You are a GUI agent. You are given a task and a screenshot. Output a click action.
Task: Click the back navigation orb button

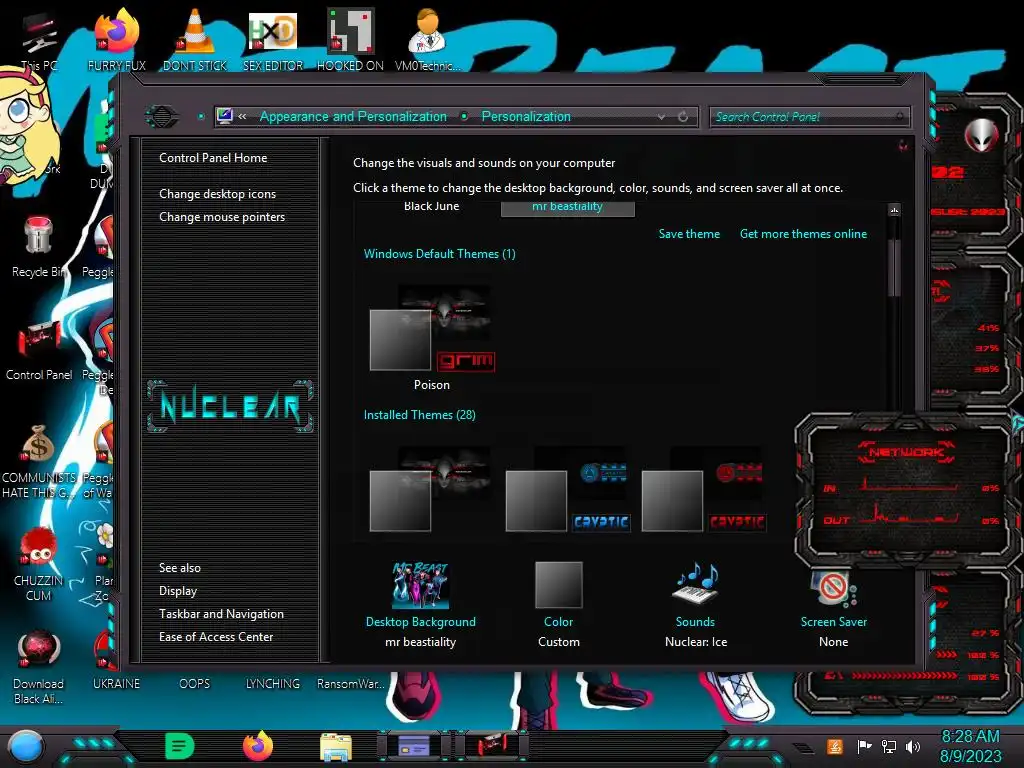pyautogui.click(x=162, y=117)
